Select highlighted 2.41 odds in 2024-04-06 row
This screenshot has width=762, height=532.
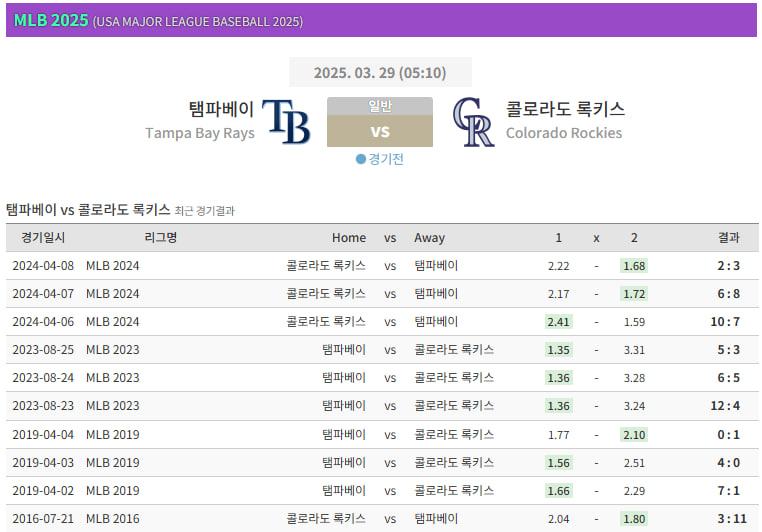click(x=559, y=322)
